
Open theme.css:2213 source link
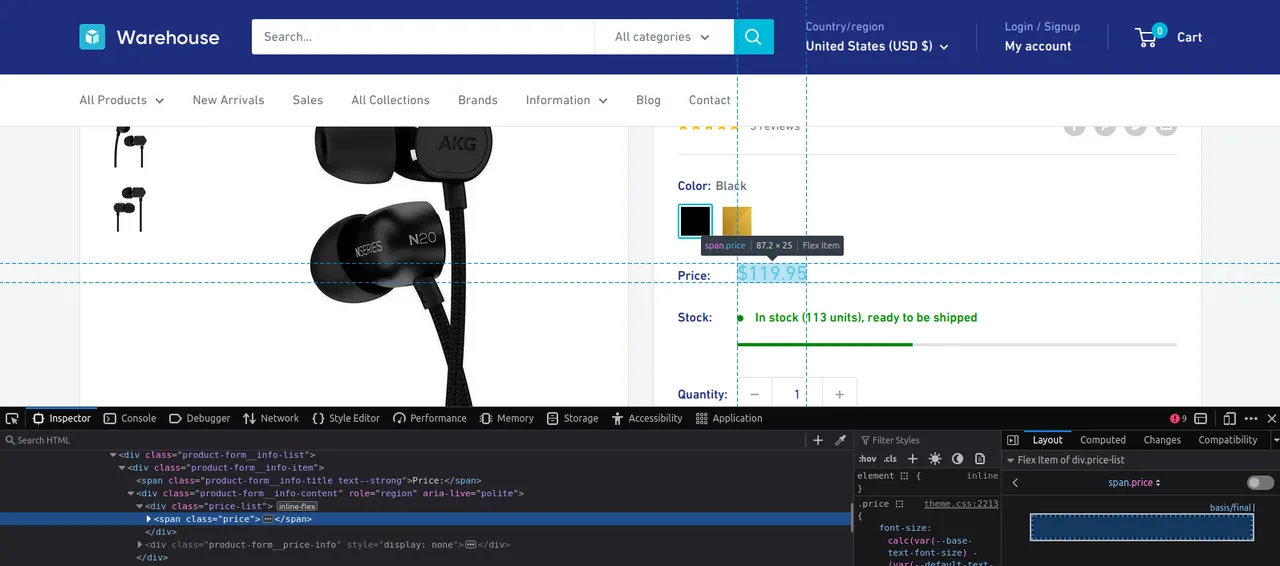coord(961,504)
